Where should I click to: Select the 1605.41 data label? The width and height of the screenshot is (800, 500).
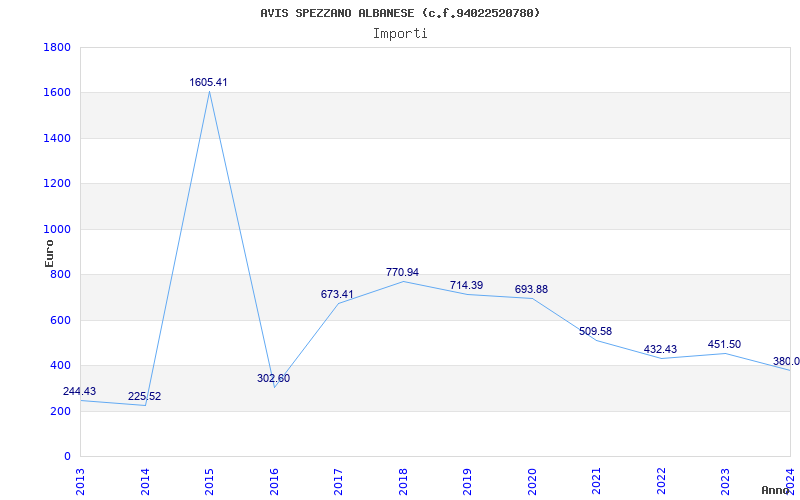208,83
